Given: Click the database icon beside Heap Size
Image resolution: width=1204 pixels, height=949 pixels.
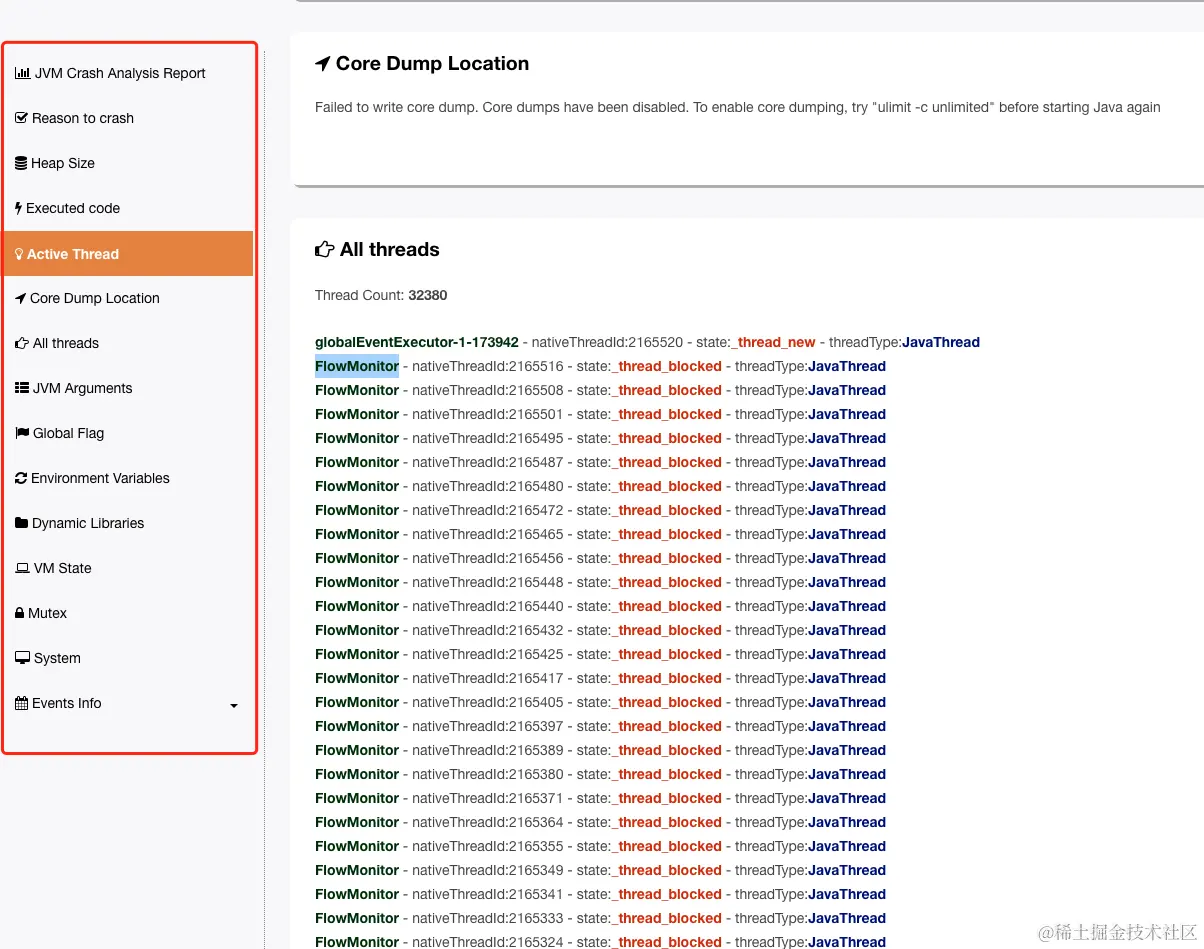Looking at the screenshot, I should 21,163.
